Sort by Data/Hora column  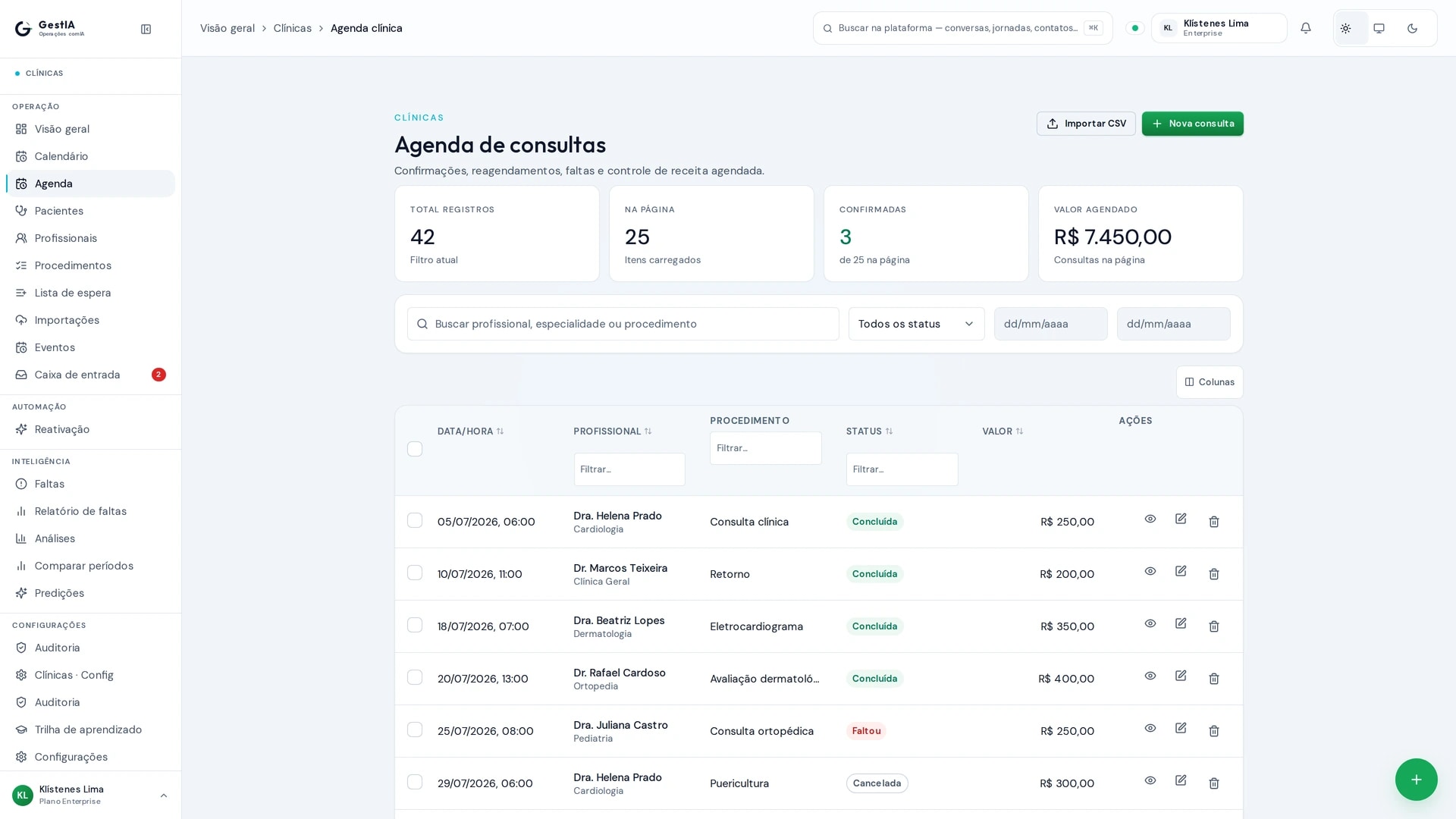coord(470,431)
